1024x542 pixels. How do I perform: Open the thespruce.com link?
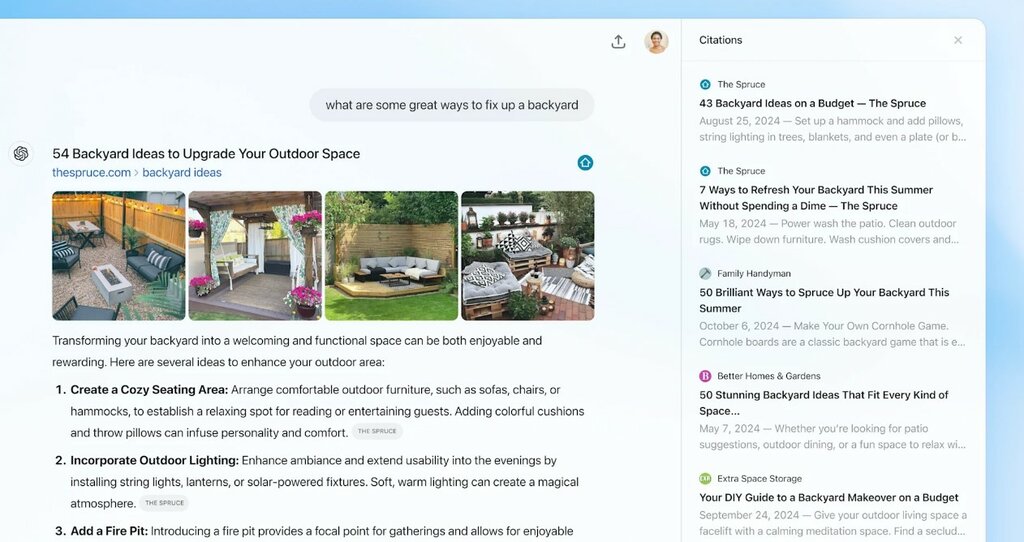pyautogui.click(x=91, y=172)
